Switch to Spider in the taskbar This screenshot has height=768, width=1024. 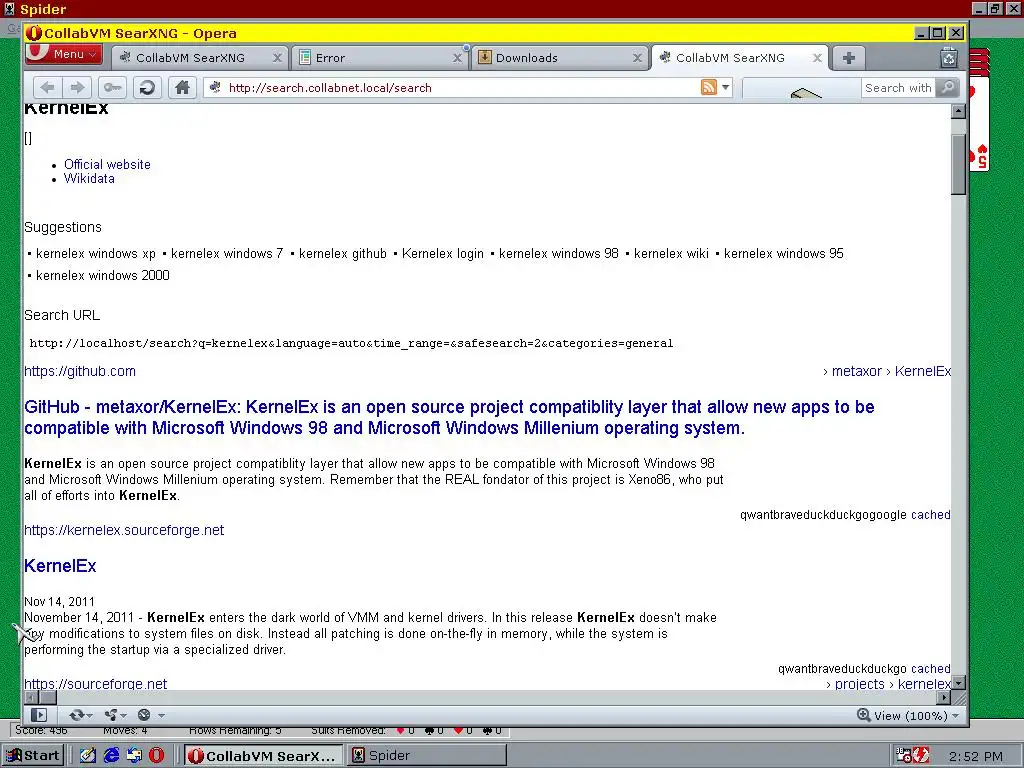(427, 756)
